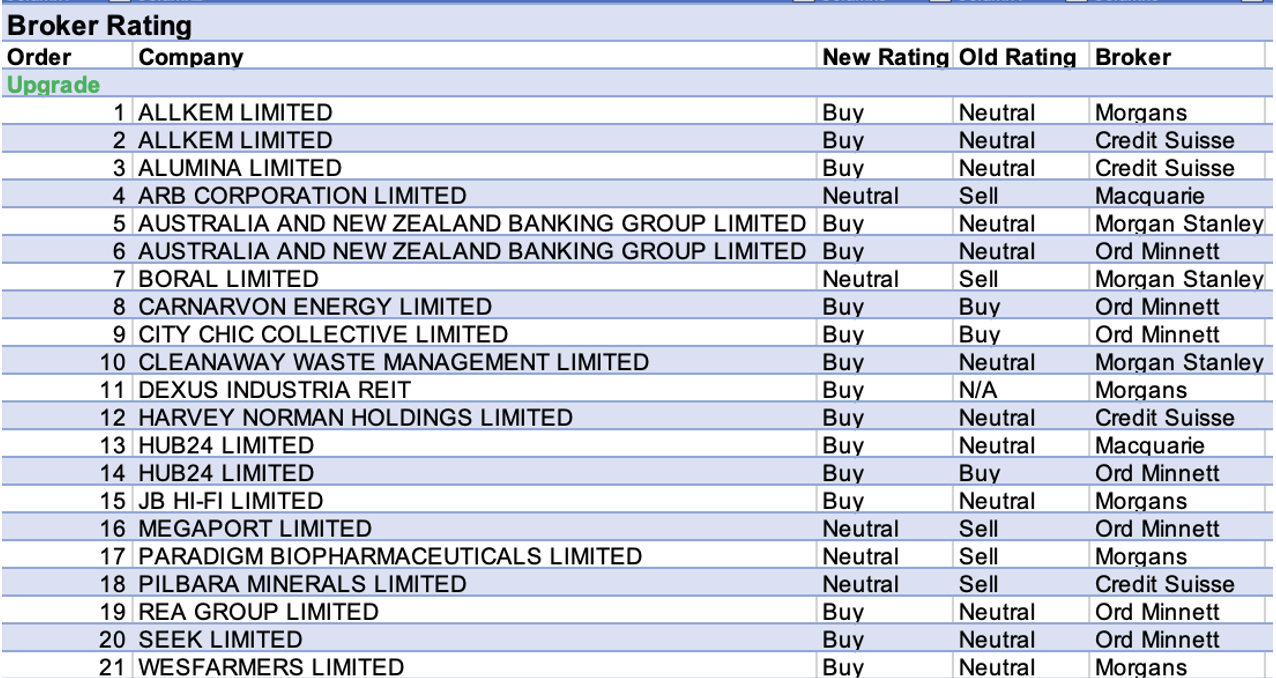Screen dimensions: 1276x678
Task: Select PARADIGM BIOPHARMACEUTICALS LIMITED cell
Action: coord(390,556)
